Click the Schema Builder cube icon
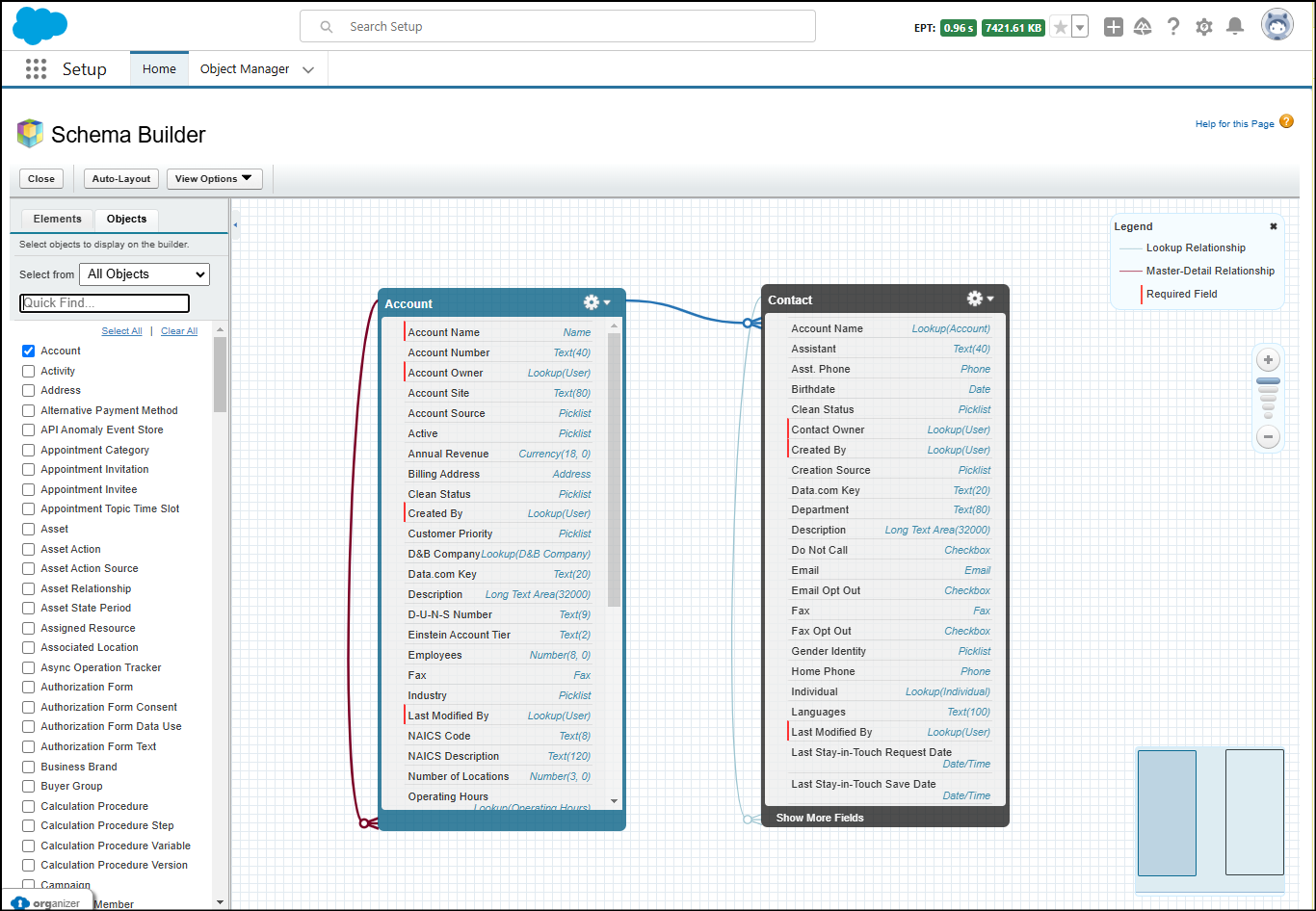The width and height of the screenshot is (1316, 911). [x=31, y=134]
